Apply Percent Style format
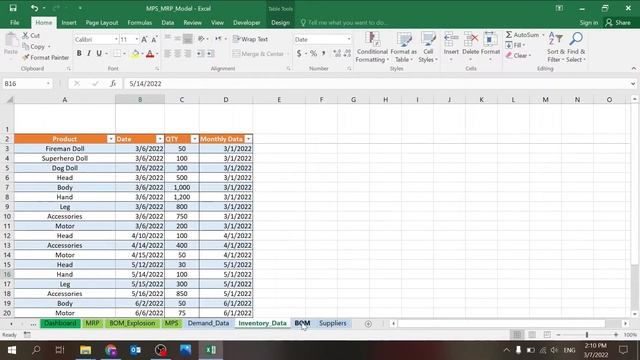Viewport: 640px width, 360px height. tap(313, 53)
